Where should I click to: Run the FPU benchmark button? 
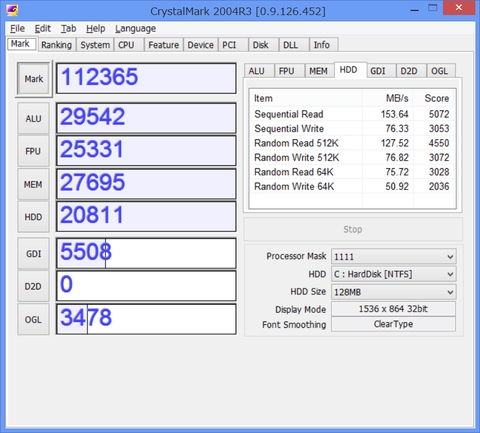pyautogui.click(x=33, y=151)
